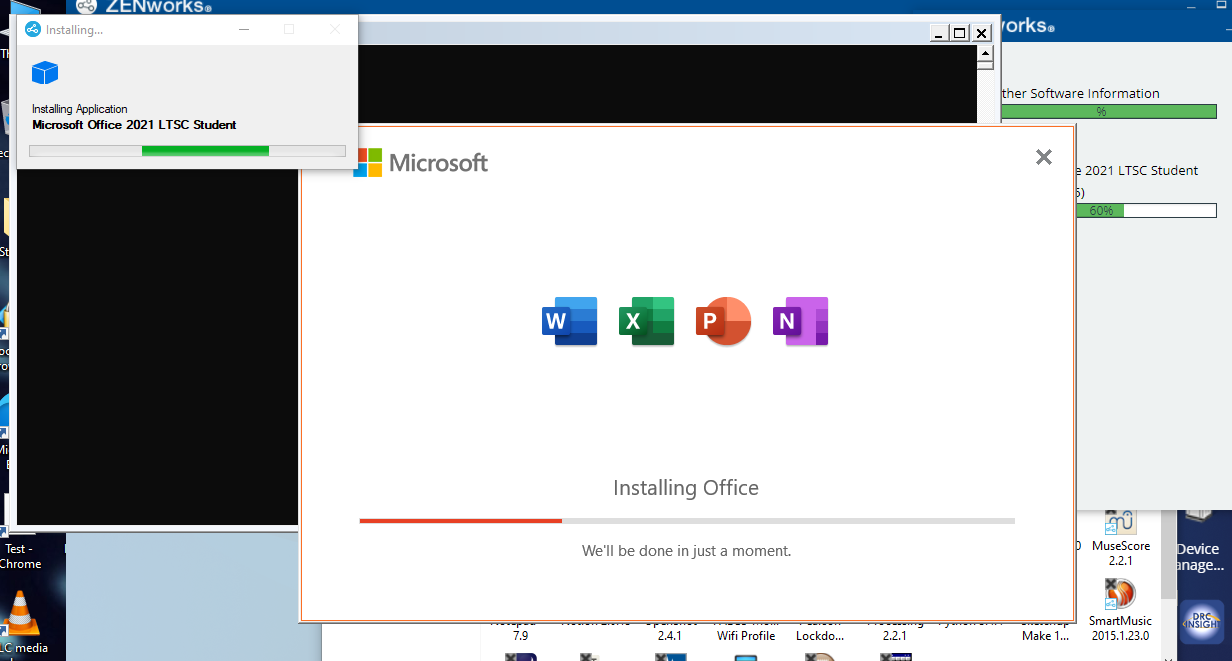Click the '2021 LTSC Student' label in ZENworks window
1232x661 pixels.
(x=1141, y=170)
